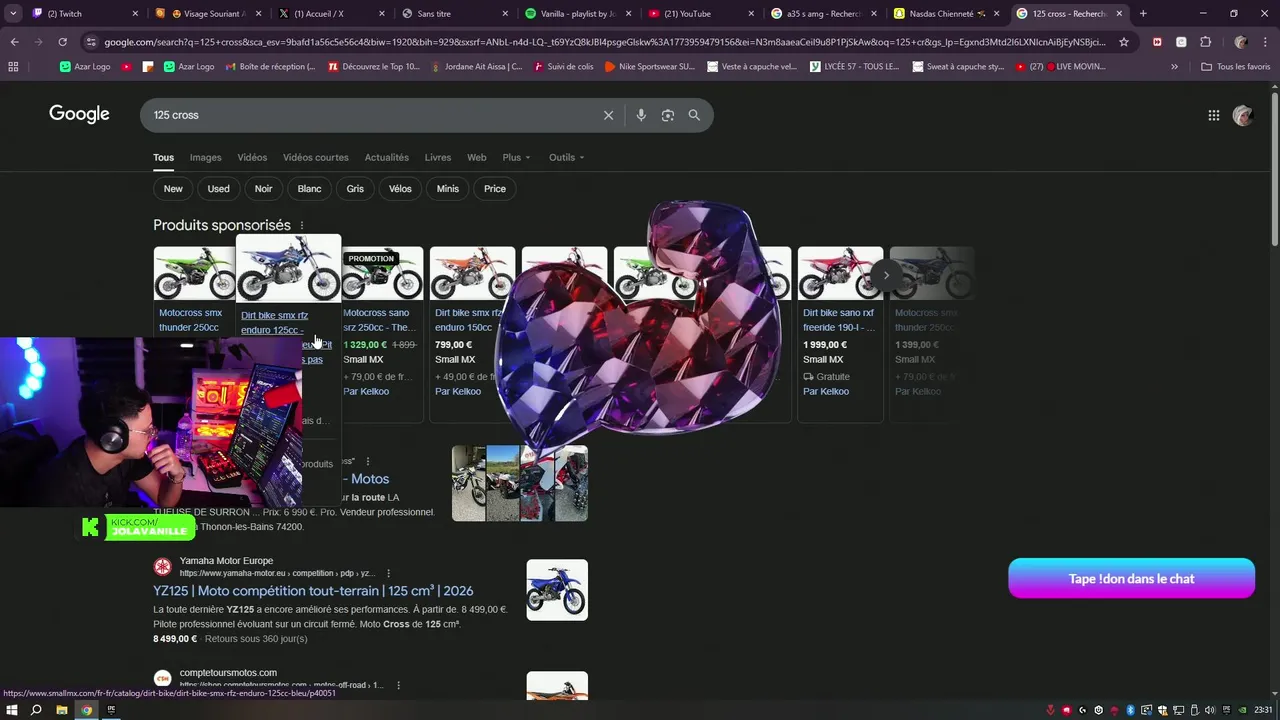Apply the Noir filter chip
This screenshot has height=720, width=1280.
coord(263,189)
